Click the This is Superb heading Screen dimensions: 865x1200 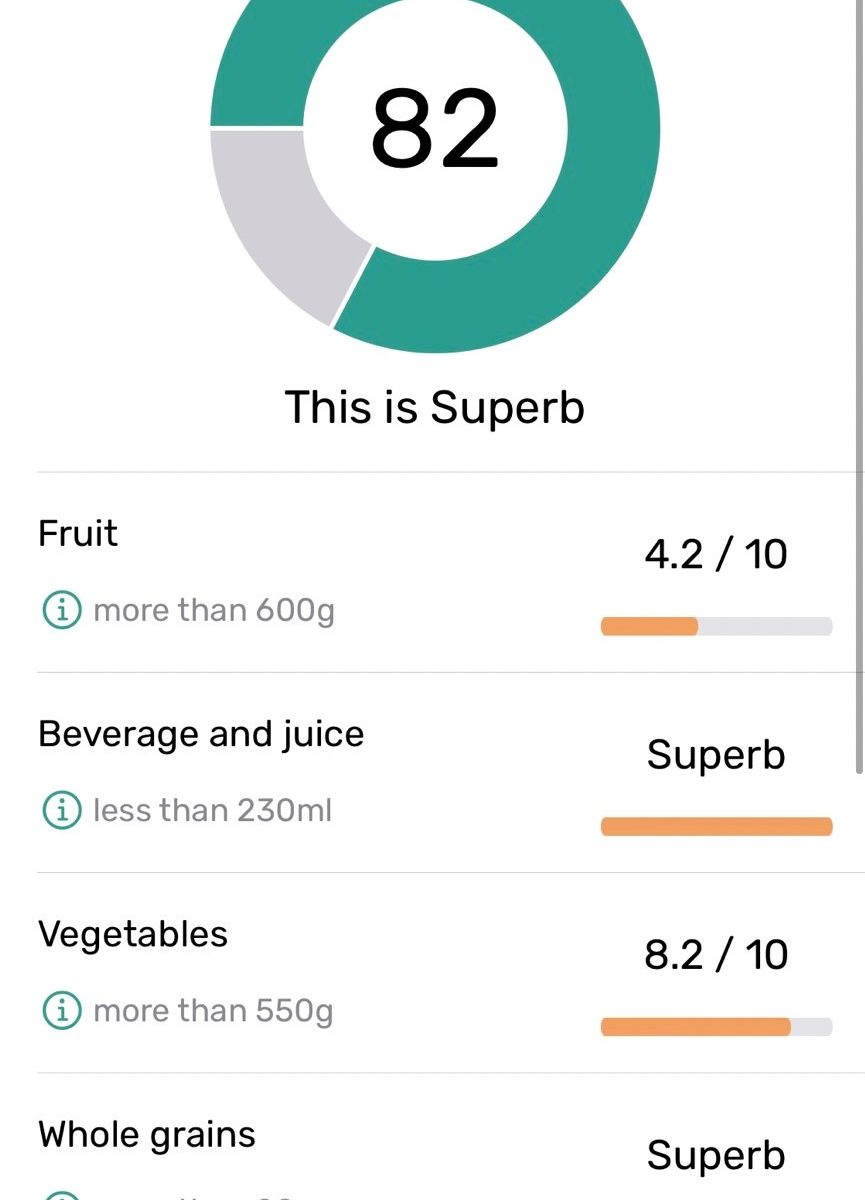point(435,408)
